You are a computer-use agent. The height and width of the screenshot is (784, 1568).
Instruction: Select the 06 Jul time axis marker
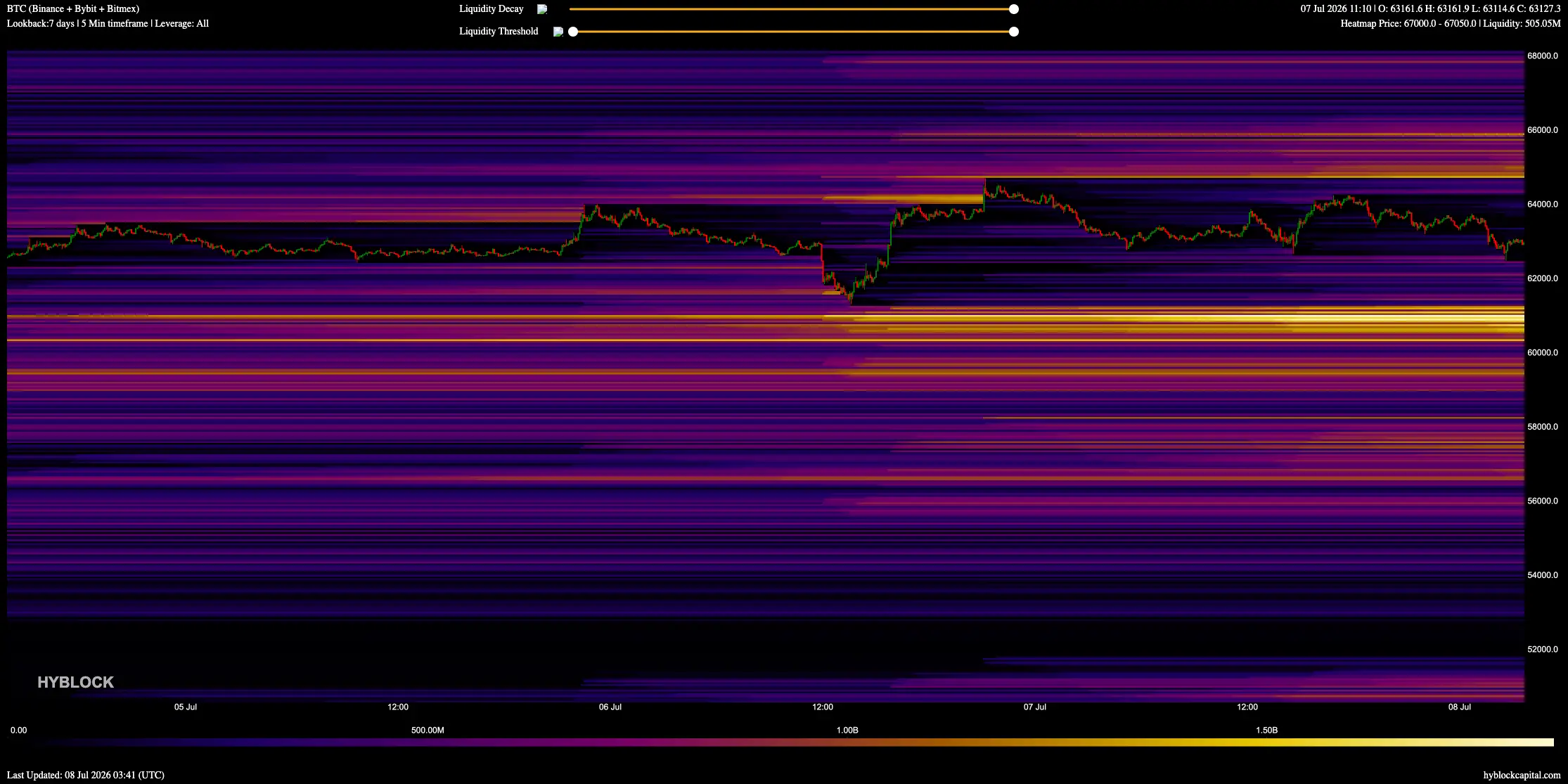click(x=610, y=707)
